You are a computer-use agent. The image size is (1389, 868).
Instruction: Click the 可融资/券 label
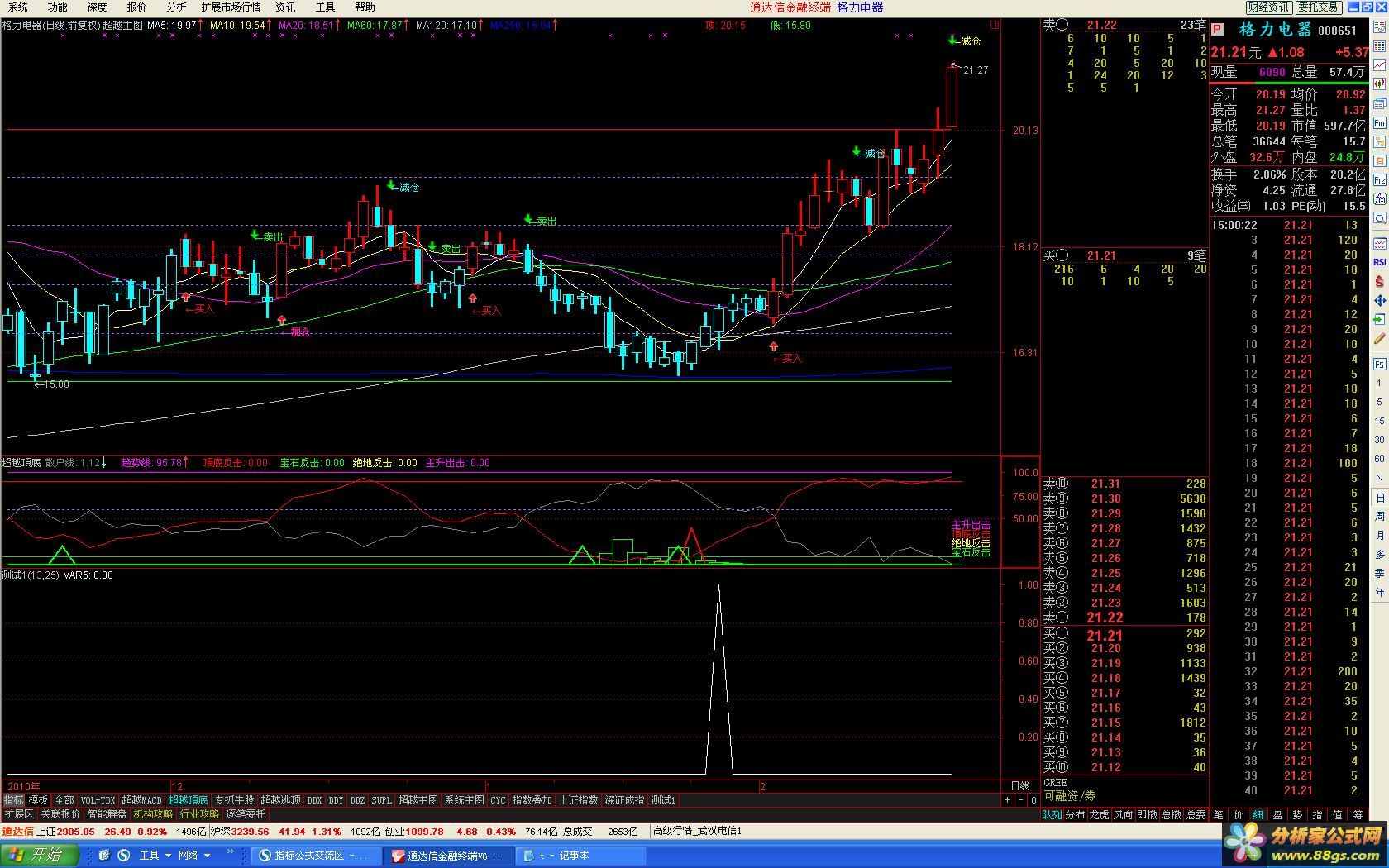[1069, 796]
